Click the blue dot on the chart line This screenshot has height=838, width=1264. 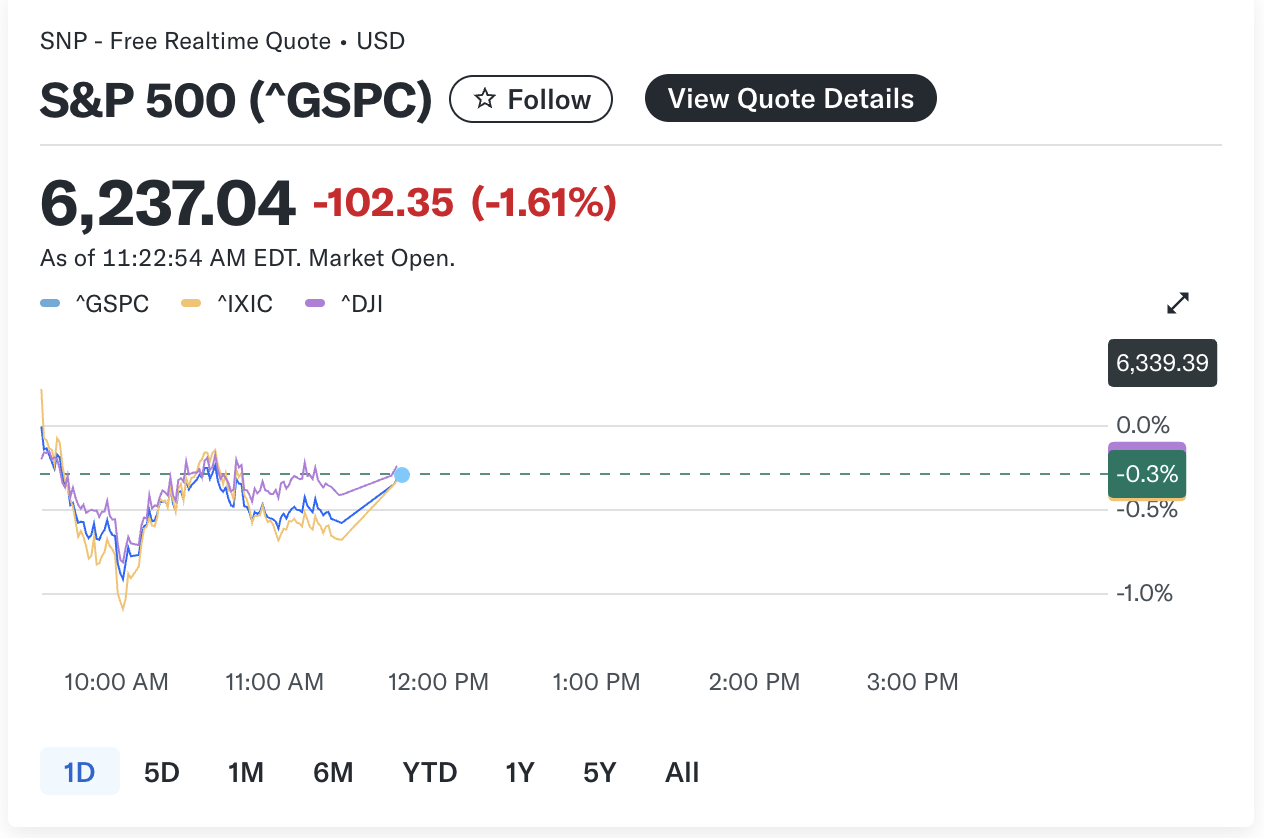tap(401, 475)
